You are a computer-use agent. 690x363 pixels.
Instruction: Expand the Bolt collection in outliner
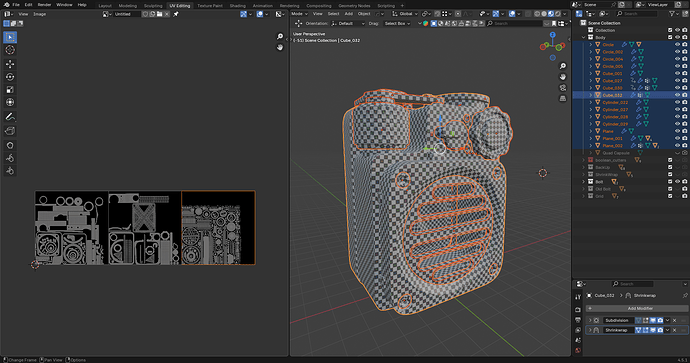click(584, 182)
